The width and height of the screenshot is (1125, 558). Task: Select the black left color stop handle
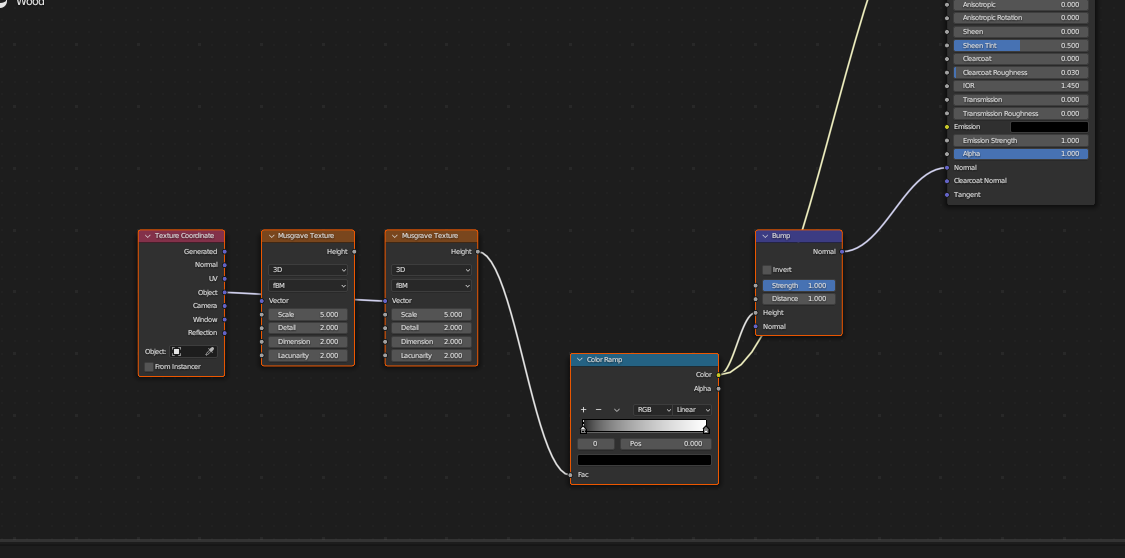pyautogui.click(x=583, y=430)
